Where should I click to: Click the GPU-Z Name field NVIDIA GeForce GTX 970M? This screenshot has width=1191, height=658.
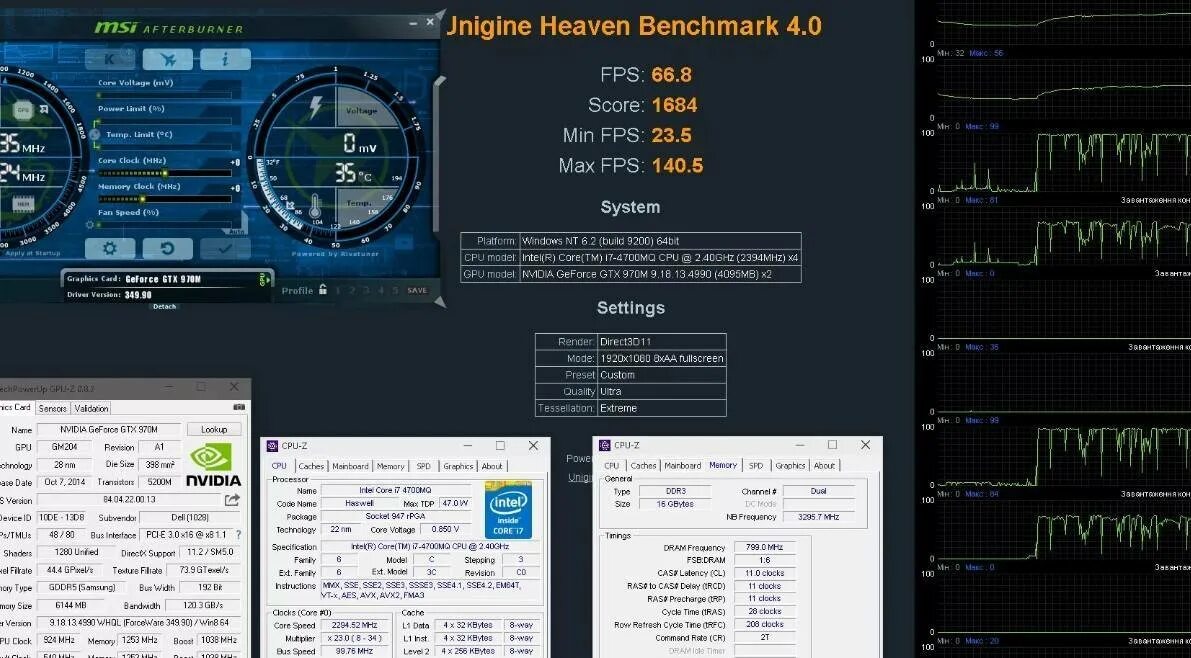tap(109, 429)
